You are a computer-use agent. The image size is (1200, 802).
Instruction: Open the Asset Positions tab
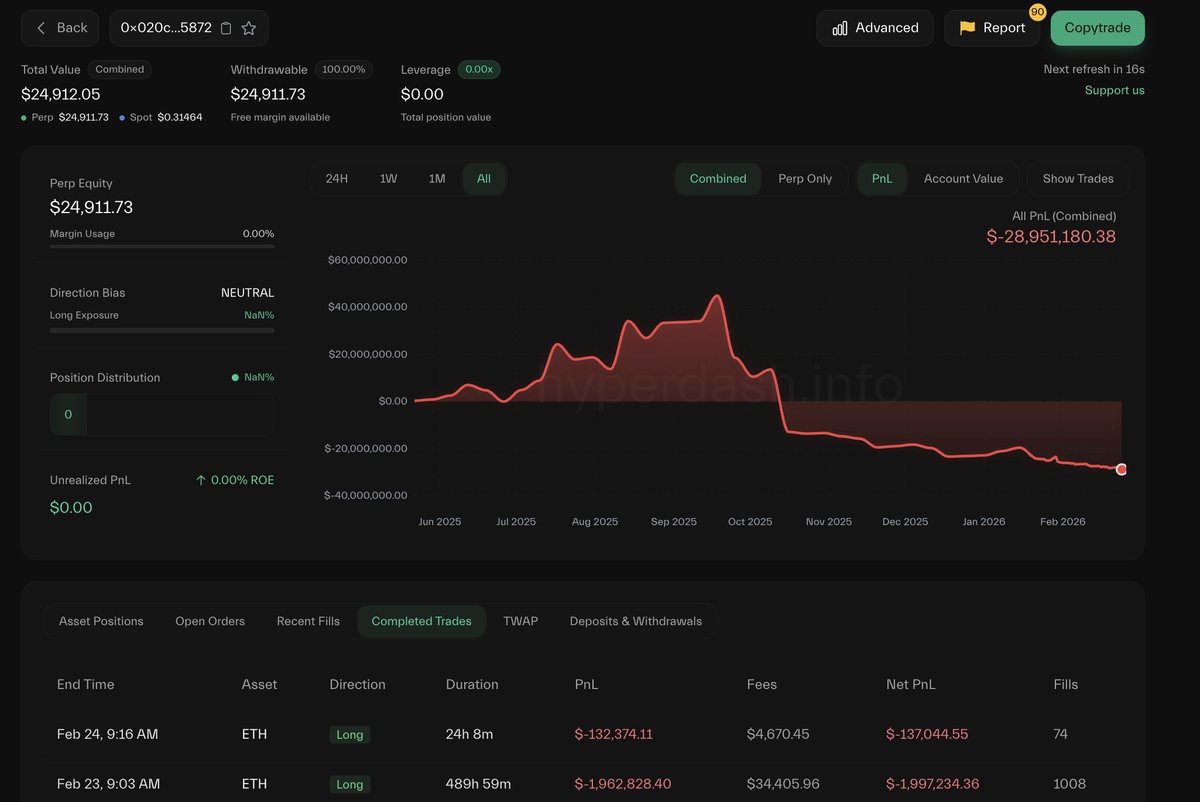[x=101, y=621]
